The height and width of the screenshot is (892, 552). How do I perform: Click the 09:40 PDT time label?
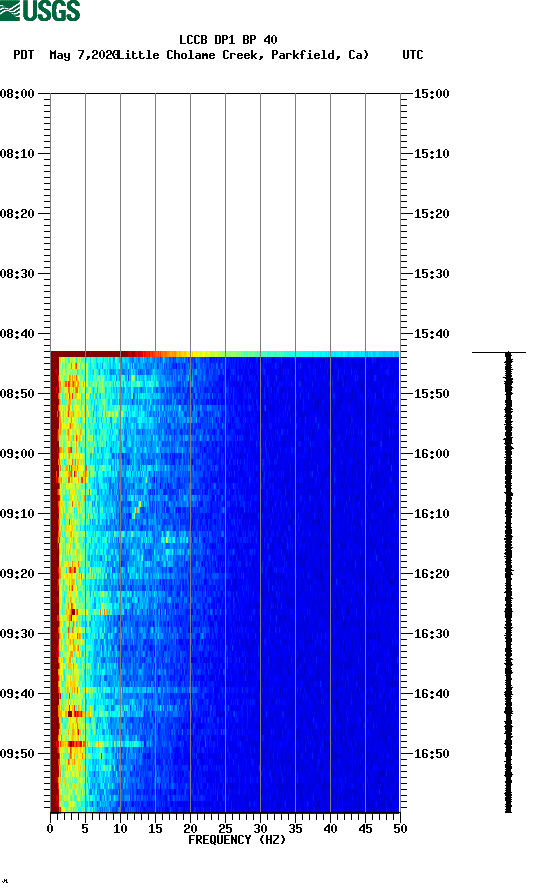click(x=18, y=694)
